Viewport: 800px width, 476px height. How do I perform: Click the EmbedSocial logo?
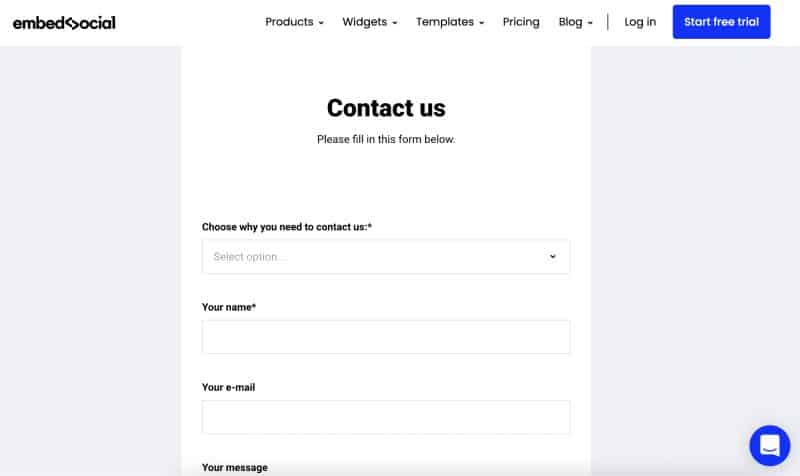(x=64, y=23)
